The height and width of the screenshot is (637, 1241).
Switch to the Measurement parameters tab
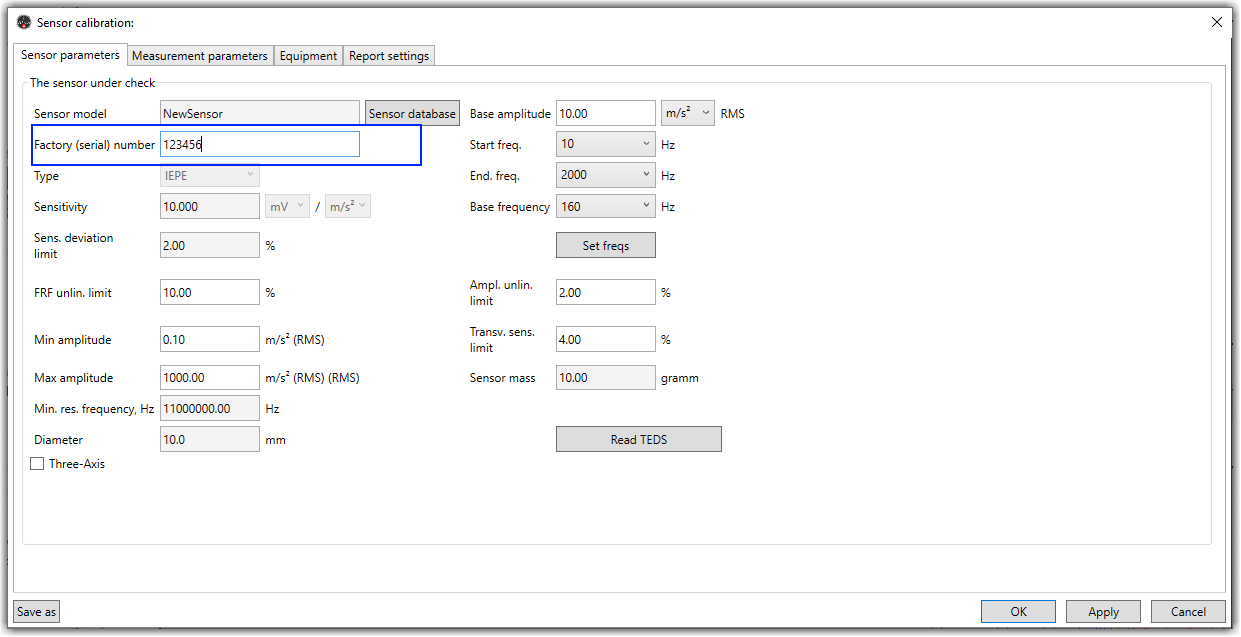point(200,56)
